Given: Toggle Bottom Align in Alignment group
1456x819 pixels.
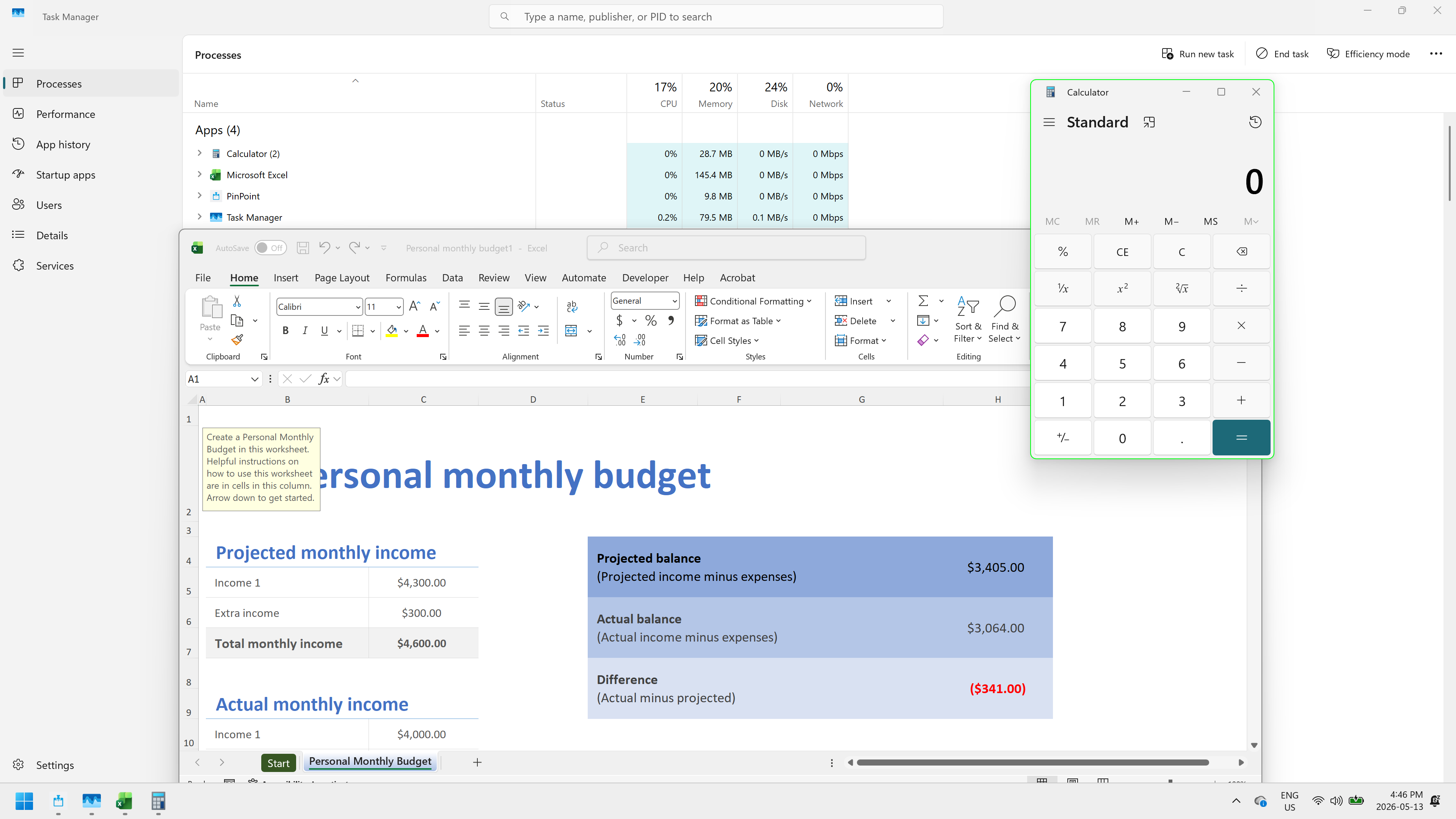Looking at the screenshot, I should 504,306.
